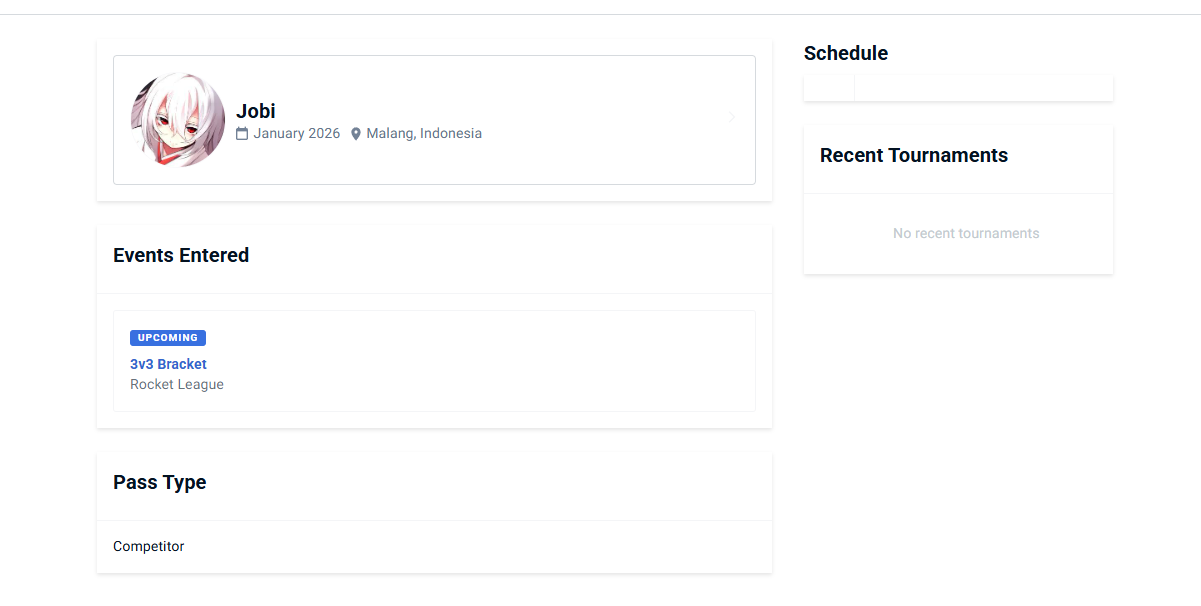Click the Events Entered section heading
The height and width of the screenshot is (606, 1201).
pos(181,255)
